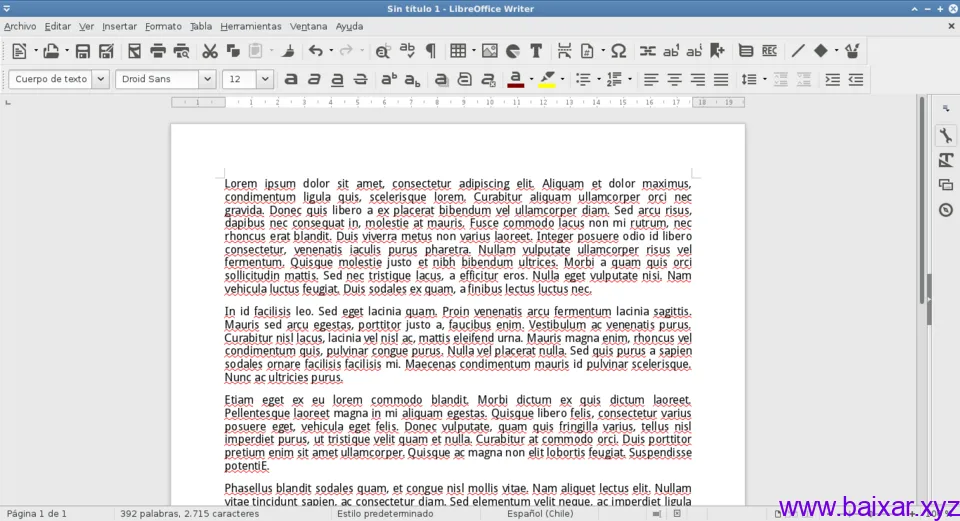Insert an image using the picture icon
Image resolution: width=960 pixels, height=521 pixels.
pos(490,51)
